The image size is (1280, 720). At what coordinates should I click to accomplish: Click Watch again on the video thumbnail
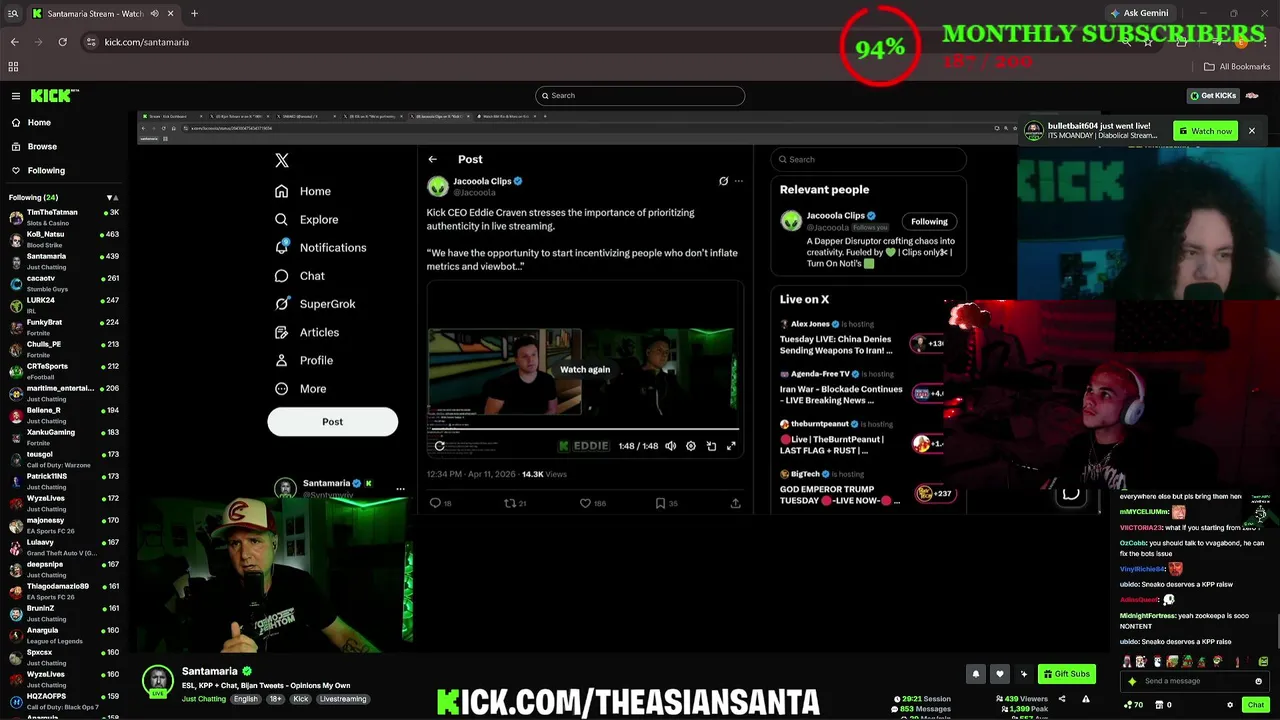pos(585,369)
